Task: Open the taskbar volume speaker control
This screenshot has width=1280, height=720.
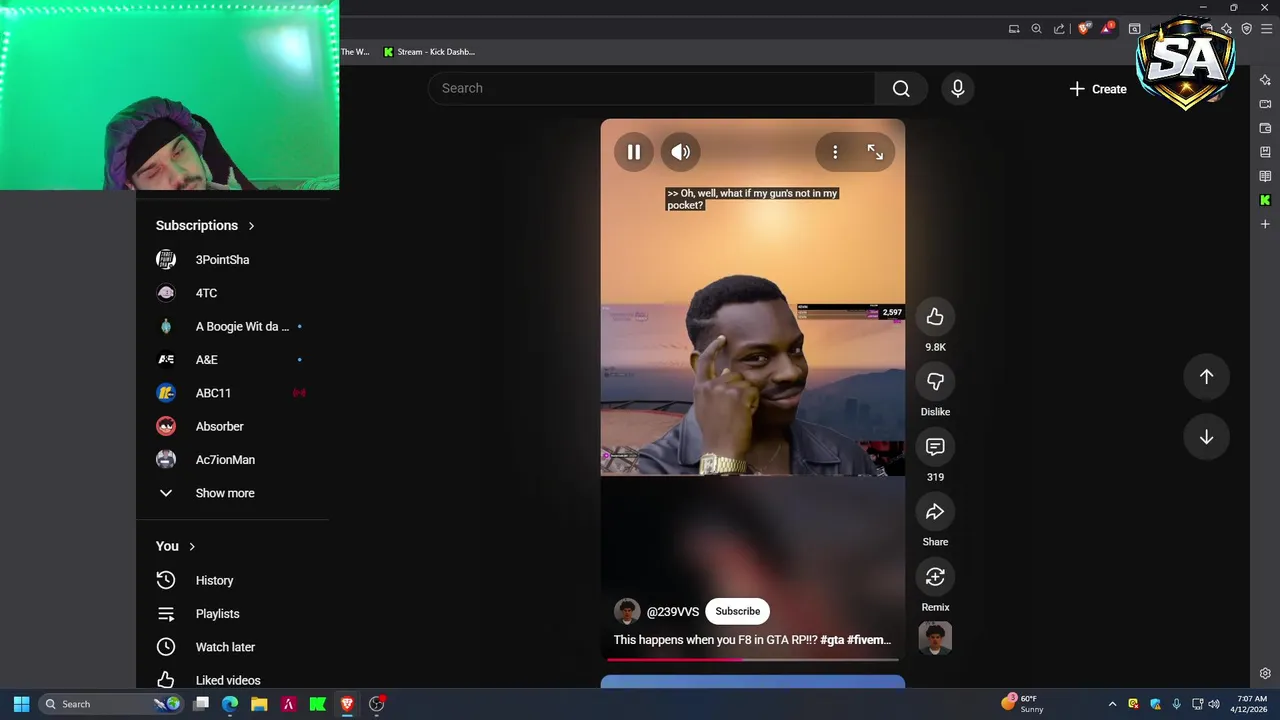Action: point(1214,704)
